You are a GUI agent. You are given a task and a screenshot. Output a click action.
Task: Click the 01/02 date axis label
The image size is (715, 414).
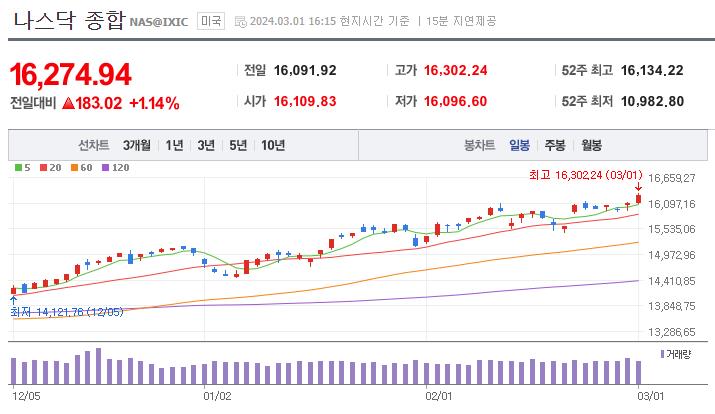[217, 396]
